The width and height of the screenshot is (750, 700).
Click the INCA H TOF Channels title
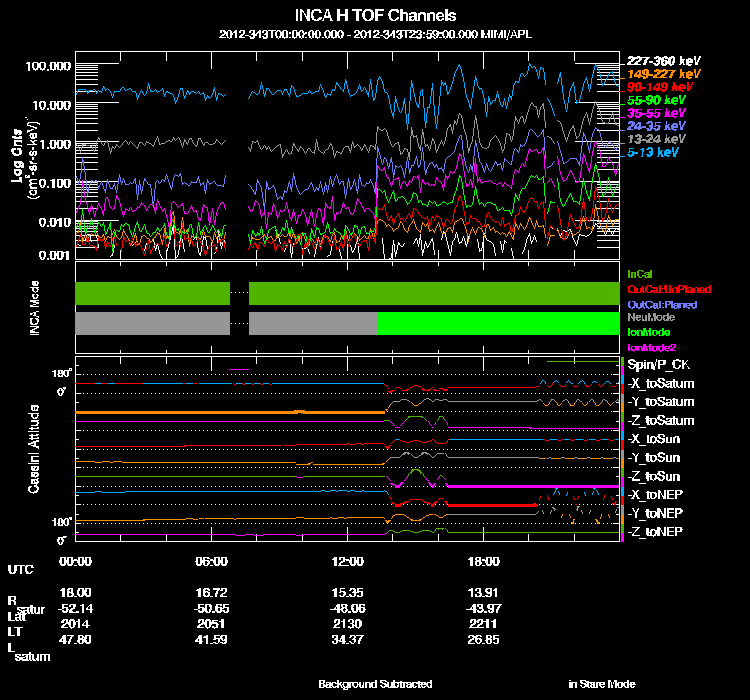pyautogui.click(x=375, y=16)
